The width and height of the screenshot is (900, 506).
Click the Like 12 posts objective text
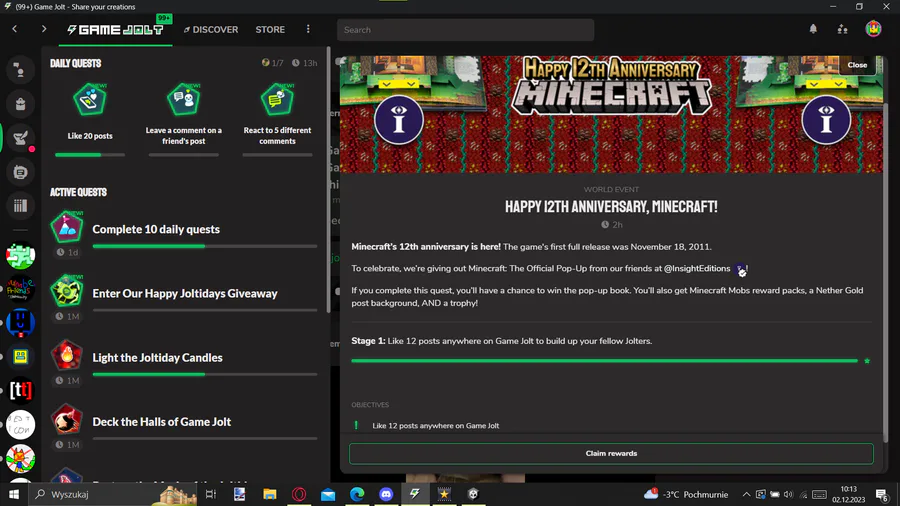pyautogui.click(x=435, y=426)
